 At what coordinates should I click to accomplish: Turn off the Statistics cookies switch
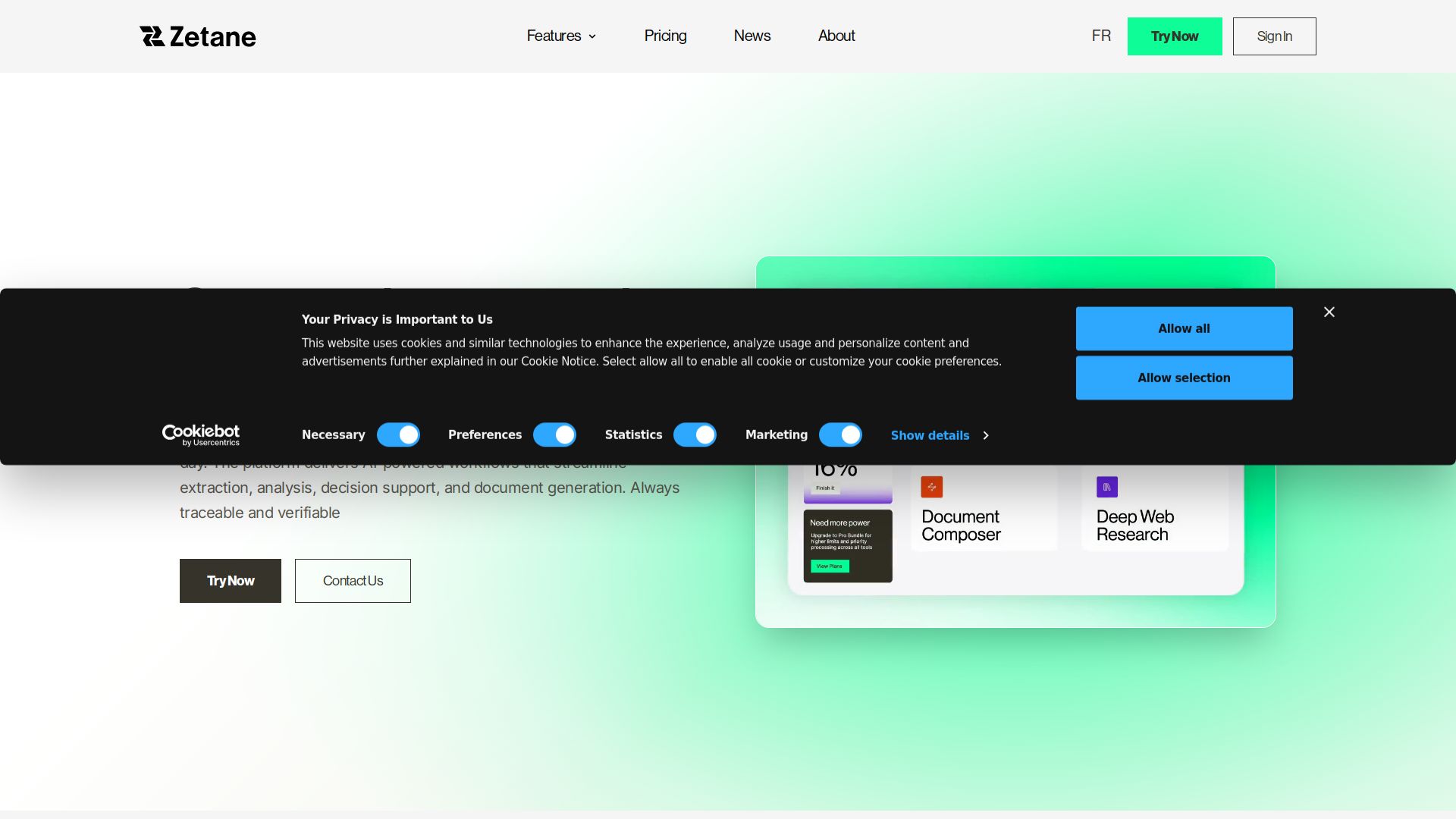click(x=695, y=435)
